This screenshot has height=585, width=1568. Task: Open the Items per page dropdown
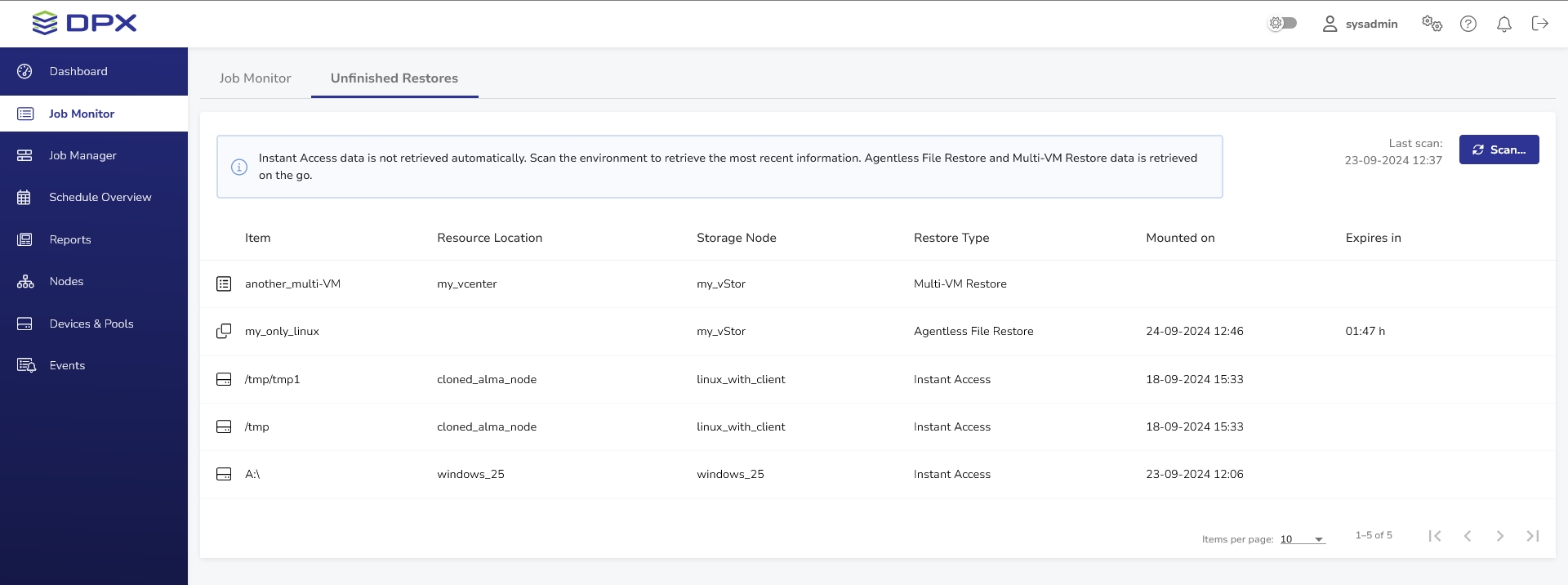1302,539
